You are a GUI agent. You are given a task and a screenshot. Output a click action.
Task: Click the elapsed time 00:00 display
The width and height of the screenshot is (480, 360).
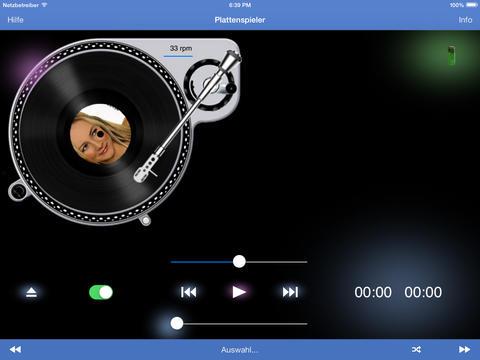point(373,292)
